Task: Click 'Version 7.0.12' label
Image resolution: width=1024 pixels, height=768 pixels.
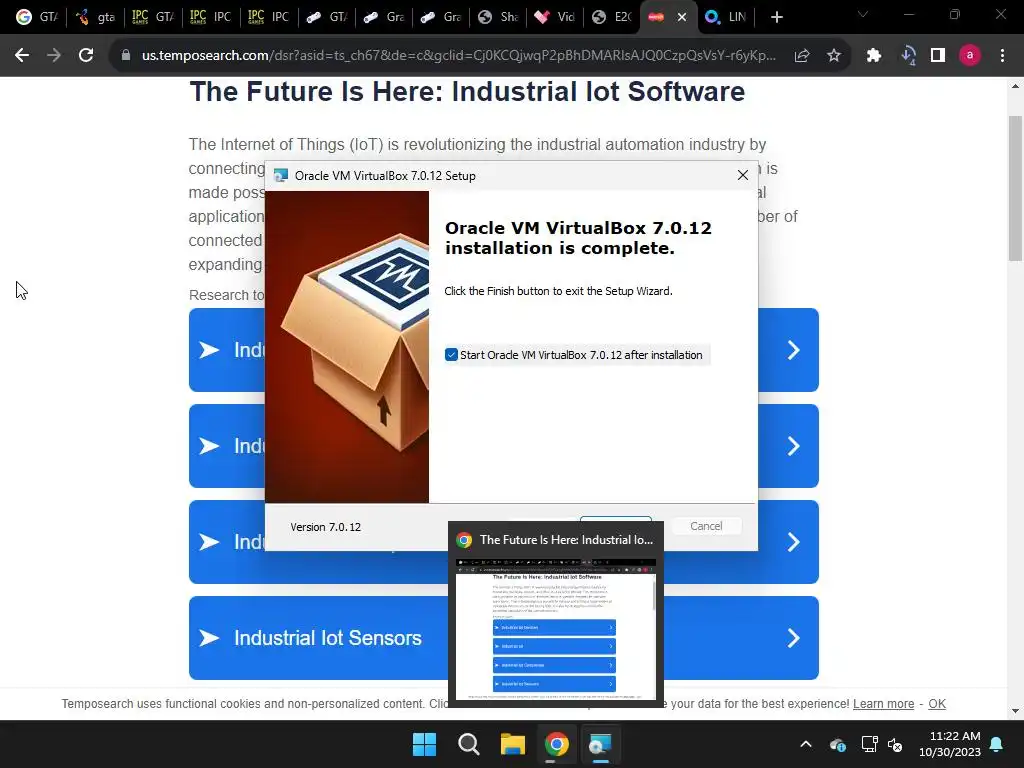Action: 325,527
